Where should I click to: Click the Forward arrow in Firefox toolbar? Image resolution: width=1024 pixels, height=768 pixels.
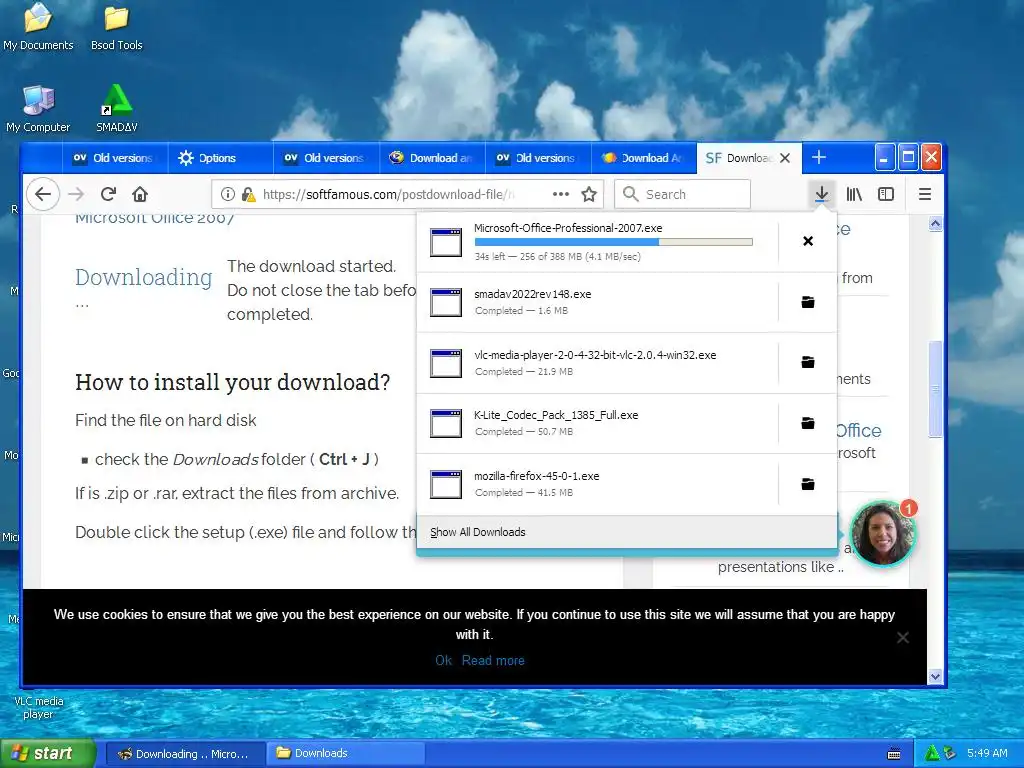(x=76, y=194)
